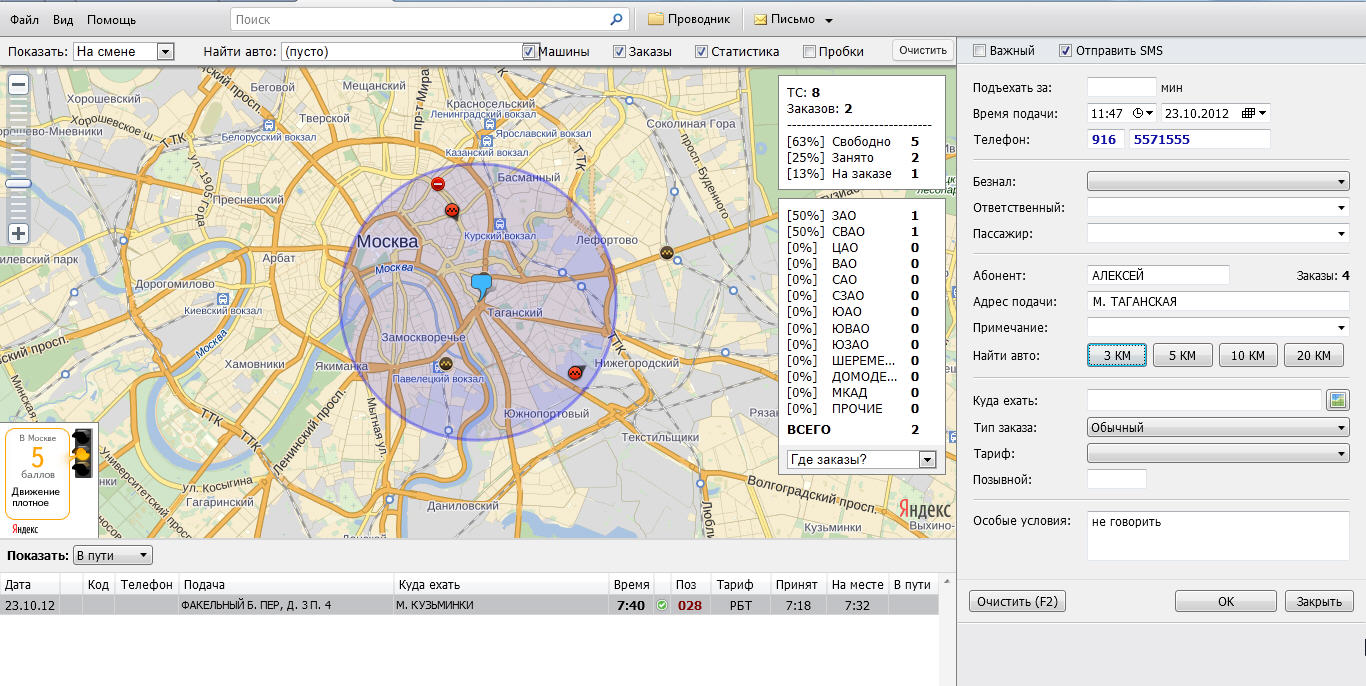Screen dimensions: 1366x686
Task: Click the Закрыть button
Action: (x=1319, y=601)
